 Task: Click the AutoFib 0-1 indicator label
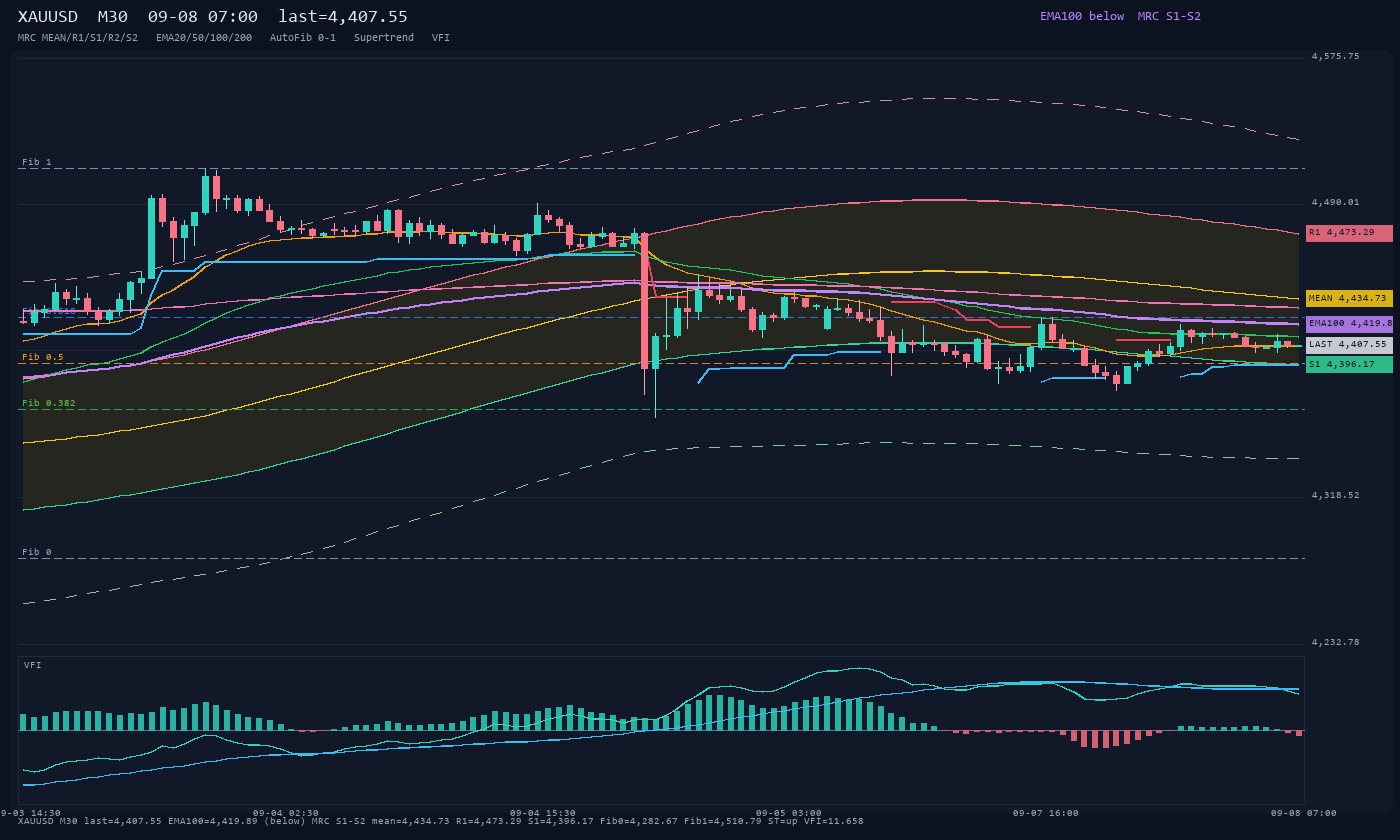(303, 38)
